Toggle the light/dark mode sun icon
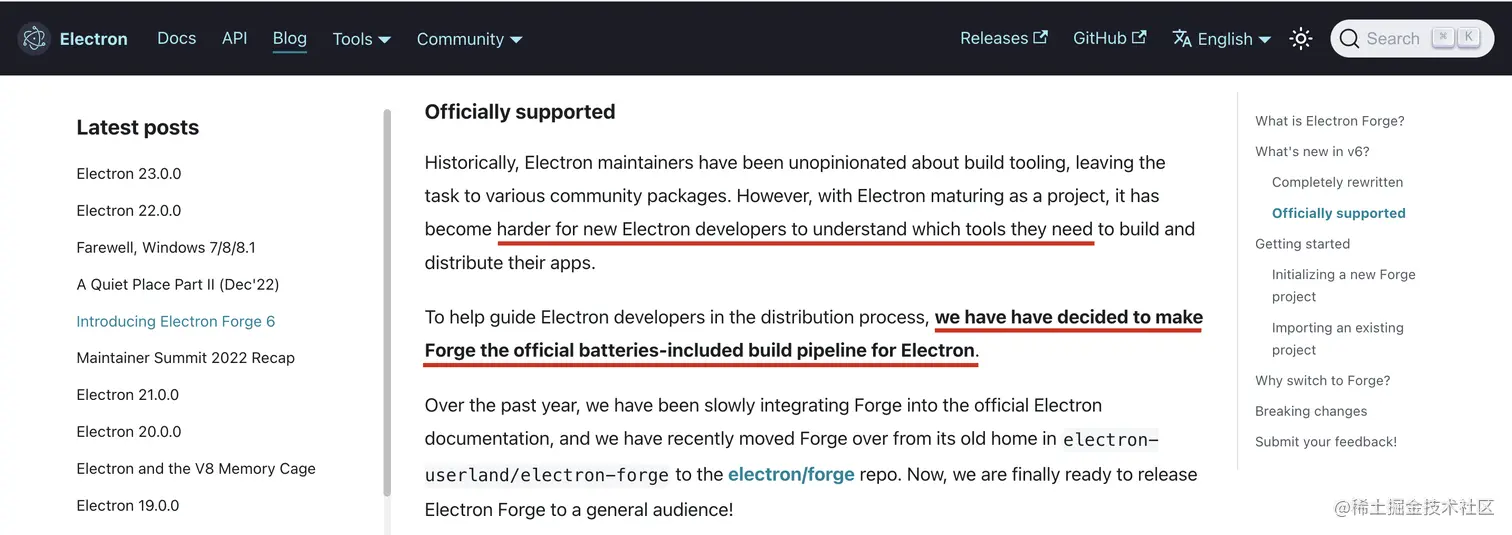 click(1301, 39)
